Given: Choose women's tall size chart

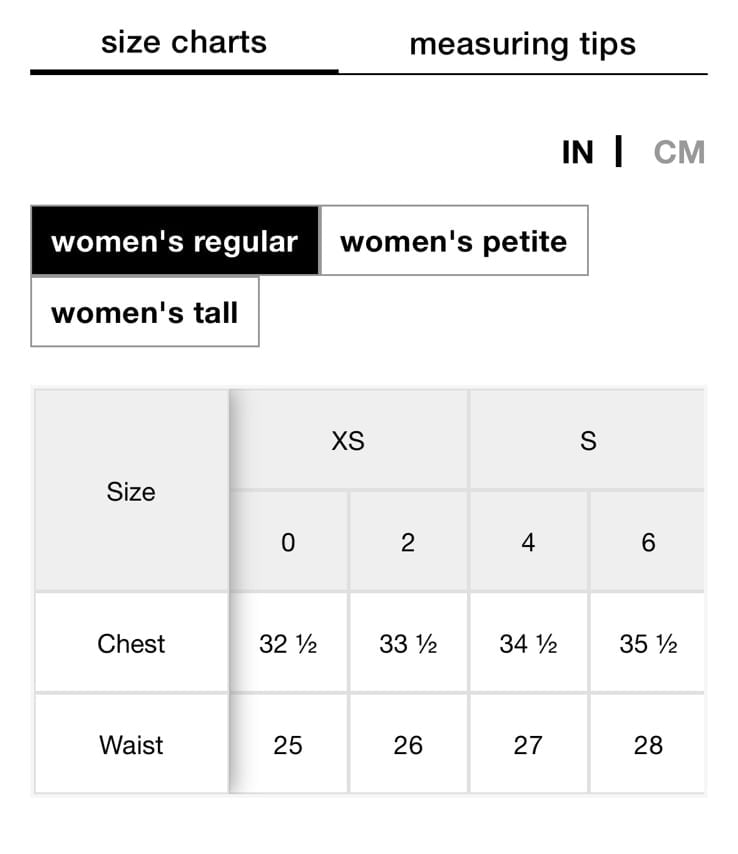Looking at the screenshot, I should (145, 312).
